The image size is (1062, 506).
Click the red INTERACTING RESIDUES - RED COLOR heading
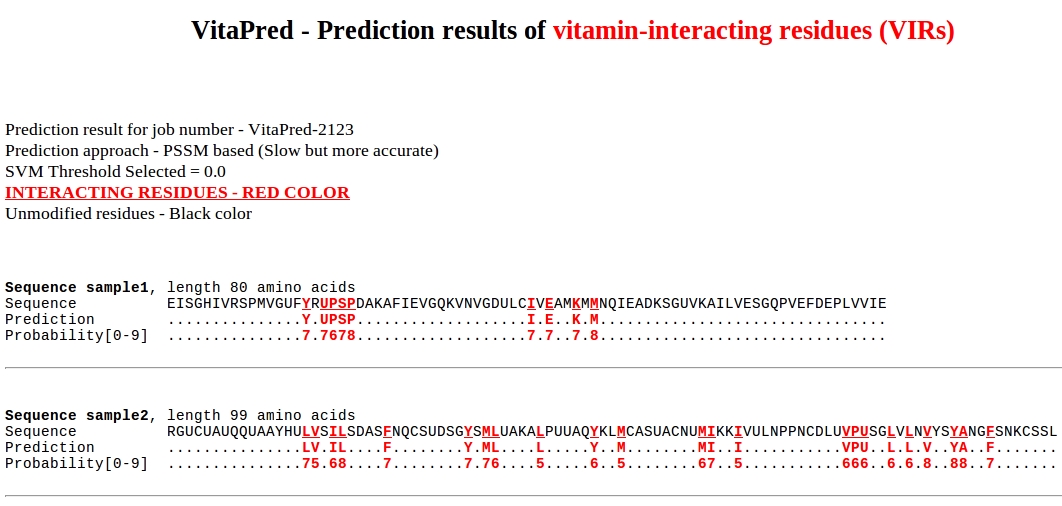tap(177, 192)
